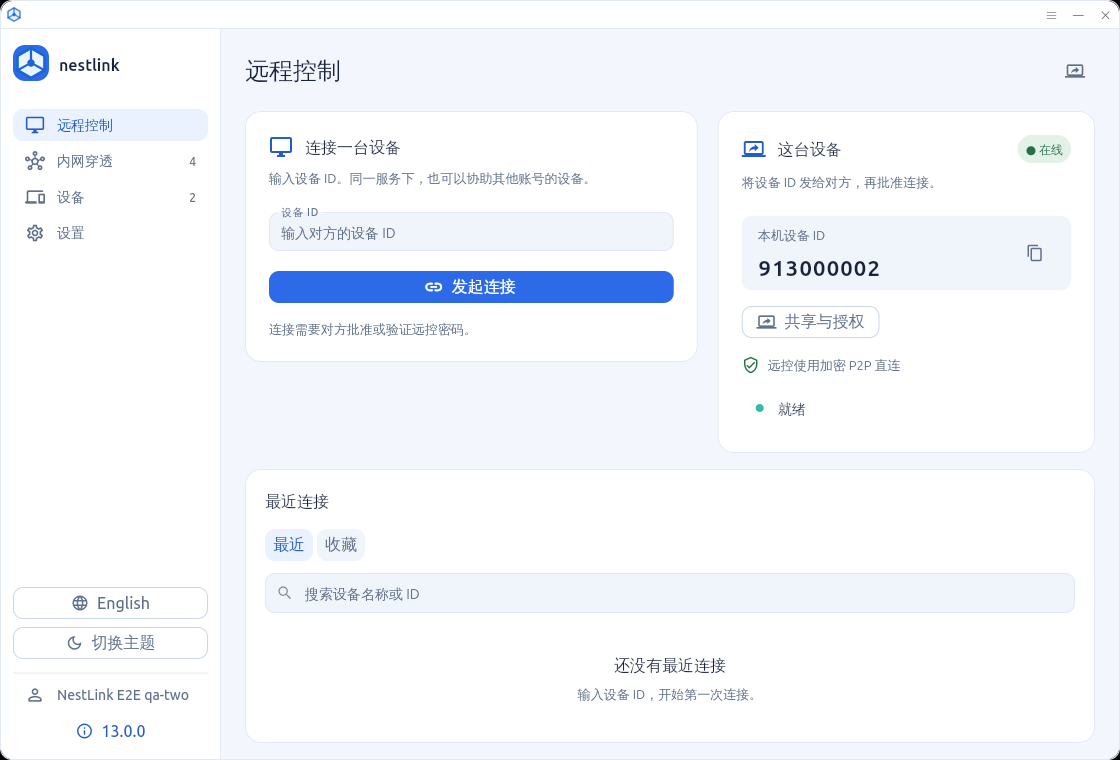This screenshot has width=1120, height=760.
Task: Select the 最近 tab
Action: point(289,545)
